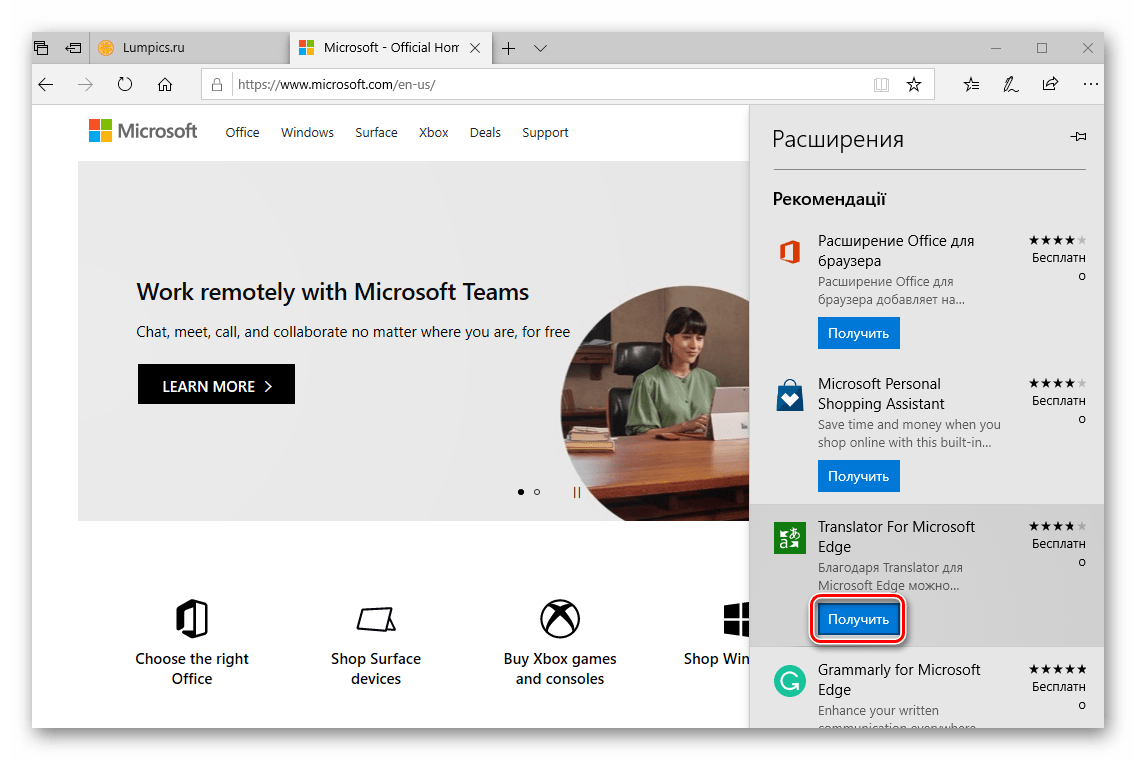The image size is (1136, 760).
Task: Pause the hero carousel
Action: point(576,492)
